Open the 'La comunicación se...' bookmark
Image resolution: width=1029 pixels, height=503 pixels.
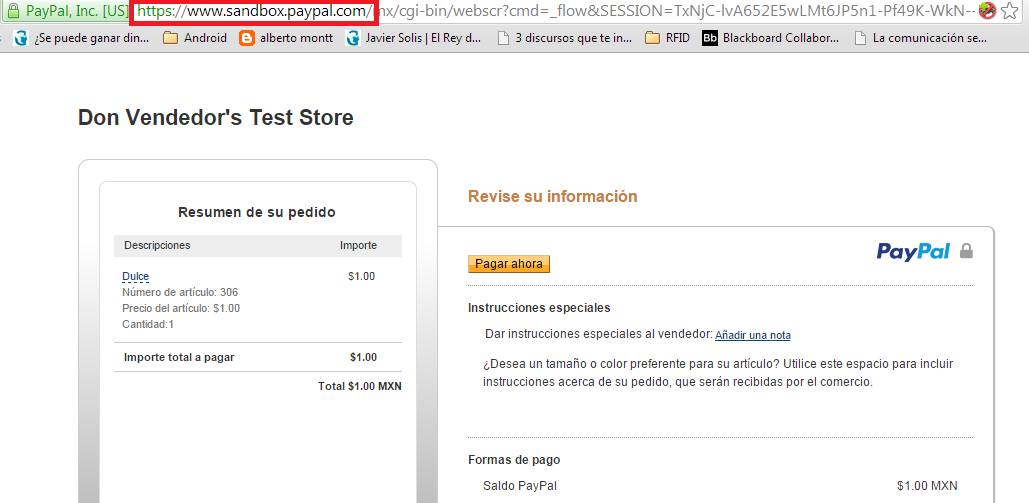[x=921, y=38]
